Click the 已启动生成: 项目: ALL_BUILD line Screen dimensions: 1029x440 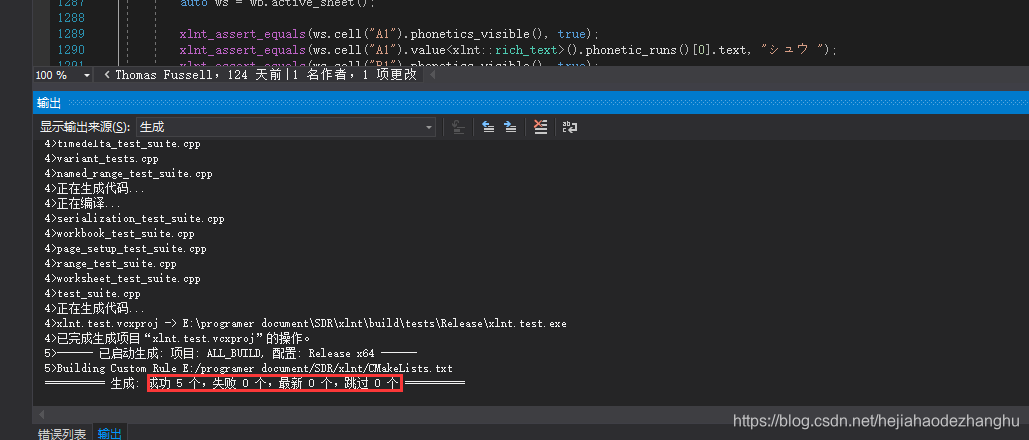click(230, 354)
